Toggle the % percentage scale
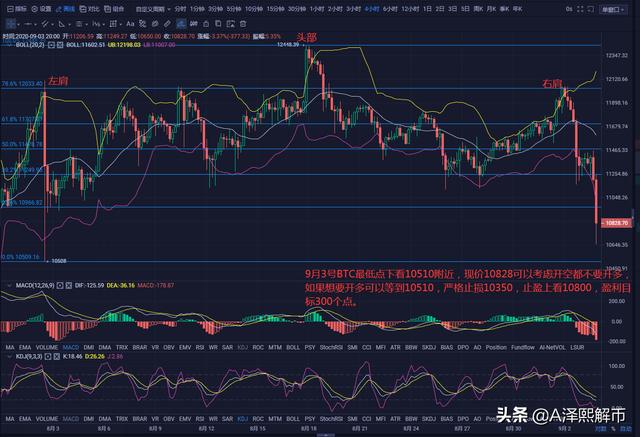This screenshot has height=437, width=640. pyautogui.click(x=613, y=429)
